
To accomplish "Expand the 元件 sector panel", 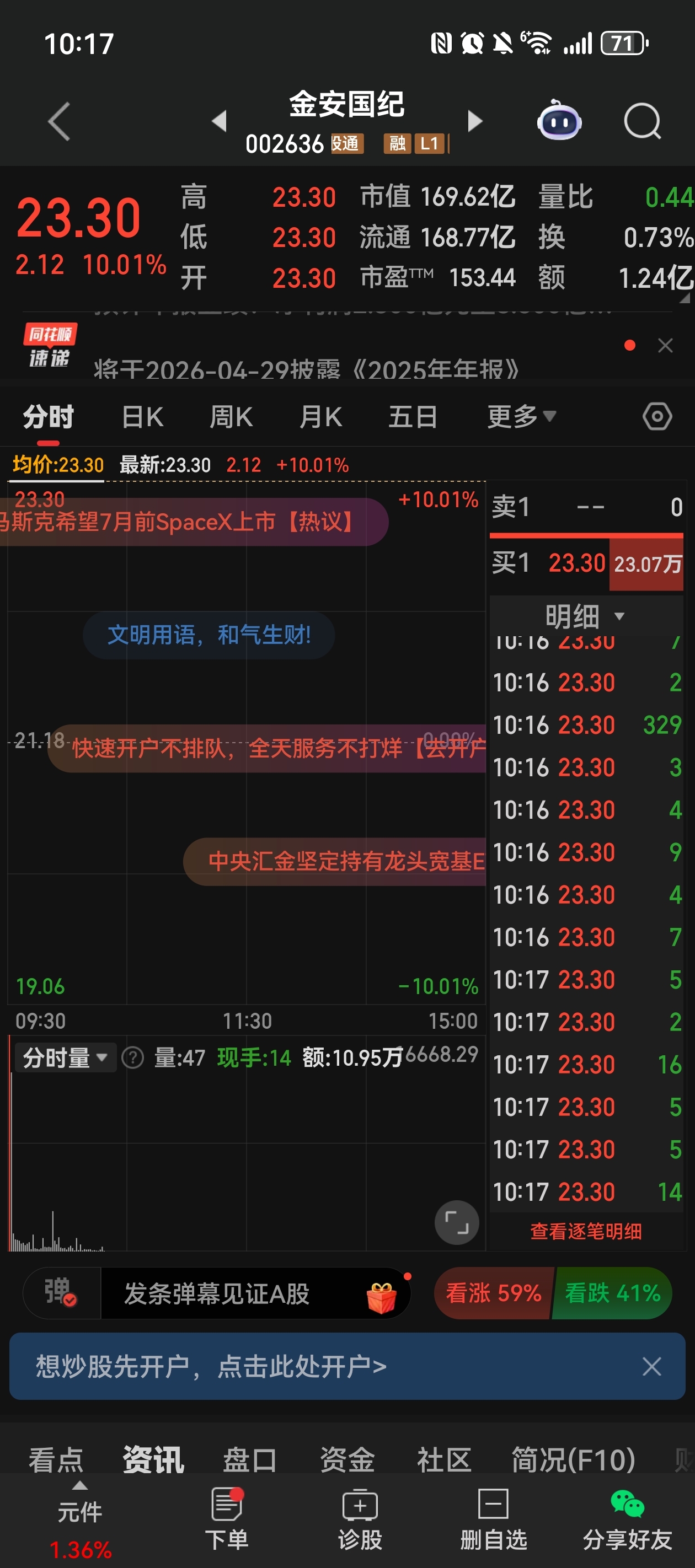I will click(80, 1522).
